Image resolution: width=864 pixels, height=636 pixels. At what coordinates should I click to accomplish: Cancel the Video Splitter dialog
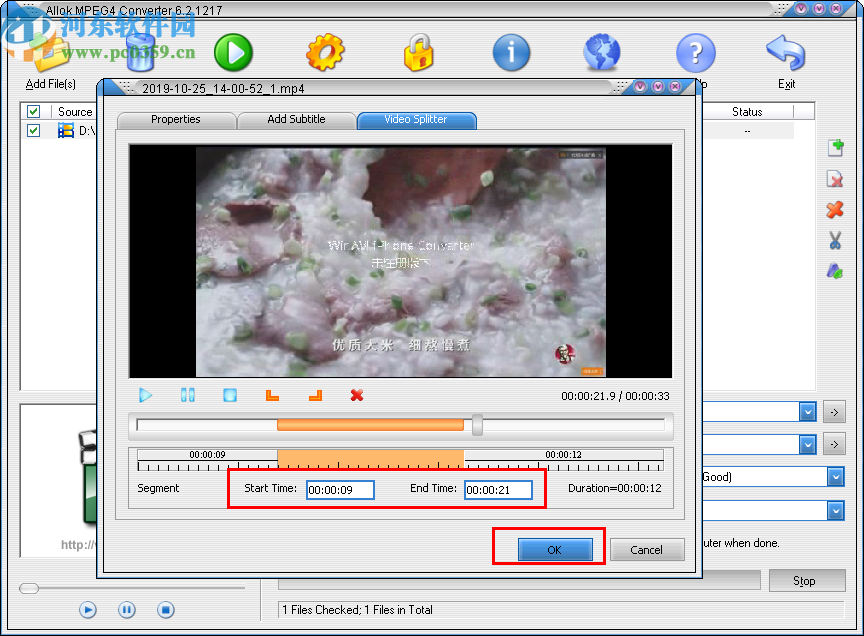pos(647,549)
